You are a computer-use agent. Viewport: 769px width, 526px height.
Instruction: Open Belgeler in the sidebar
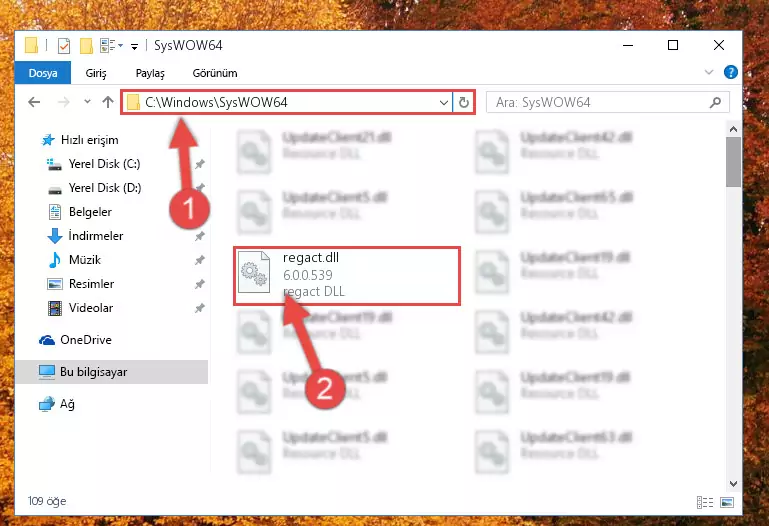tap(90, 212)
